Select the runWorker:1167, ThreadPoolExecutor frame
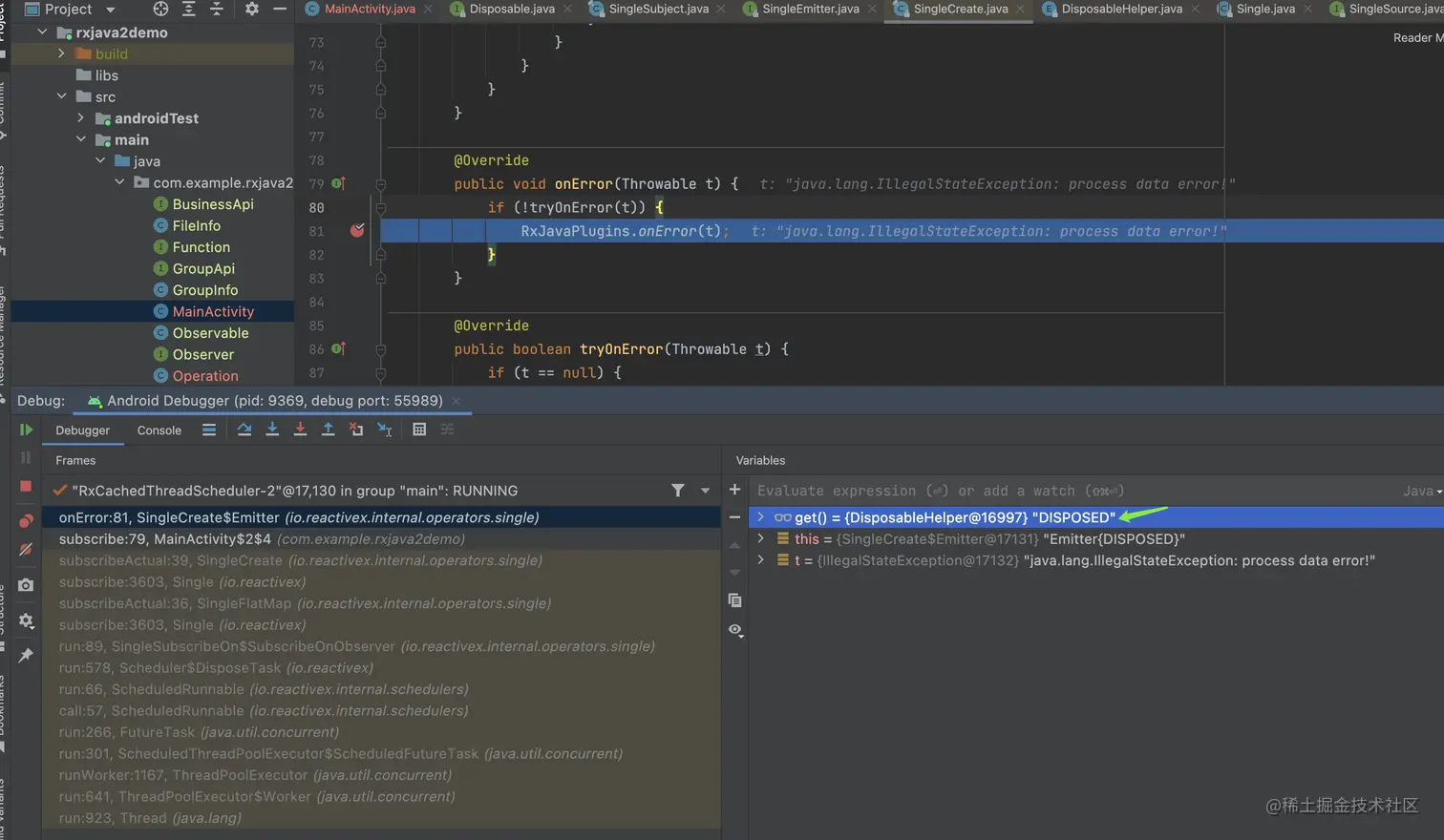1444x840 pixels. point(381,775)
